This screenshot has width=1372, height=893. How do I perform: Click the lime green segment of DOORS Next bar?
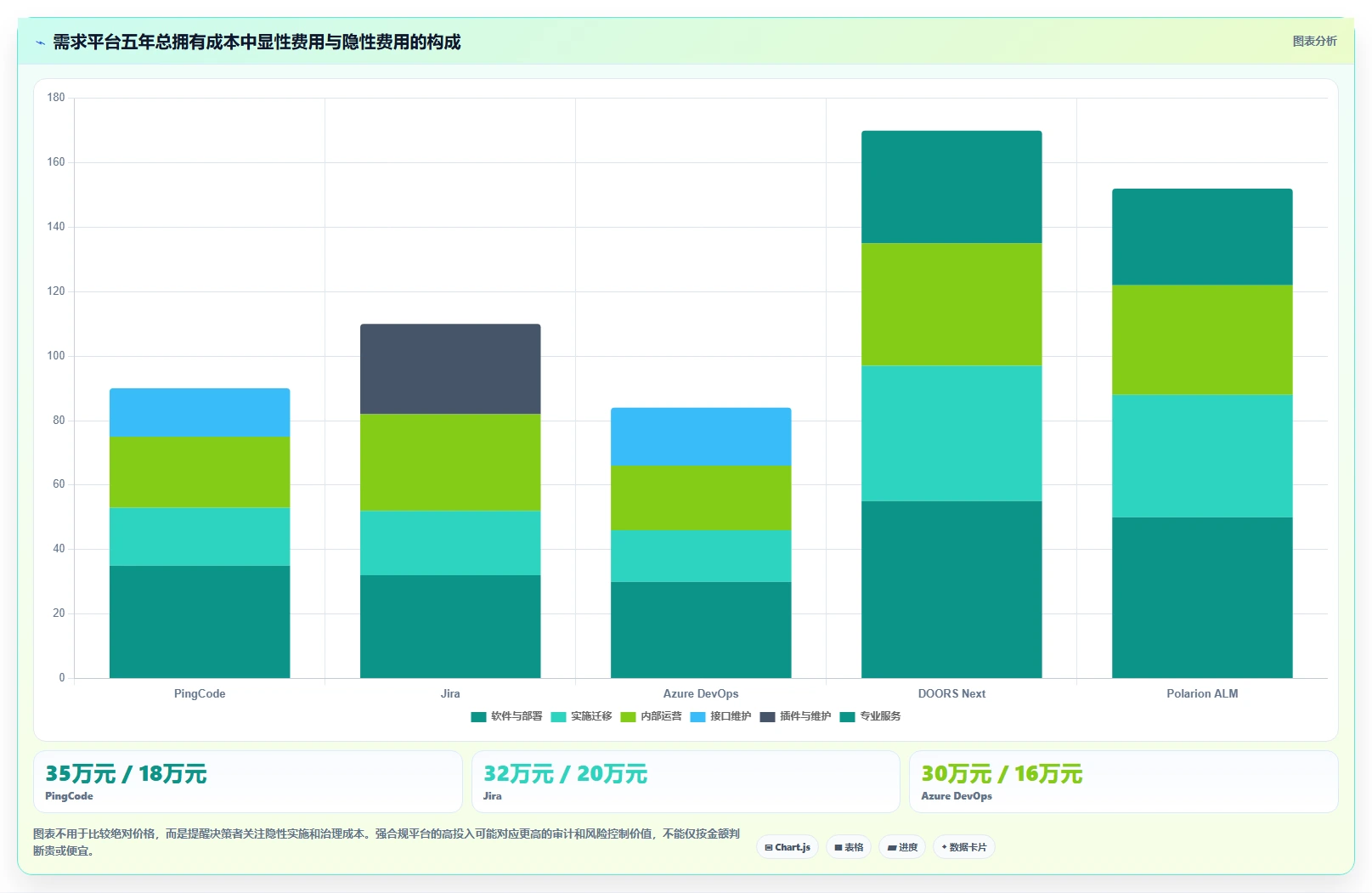tap(951, 304)
